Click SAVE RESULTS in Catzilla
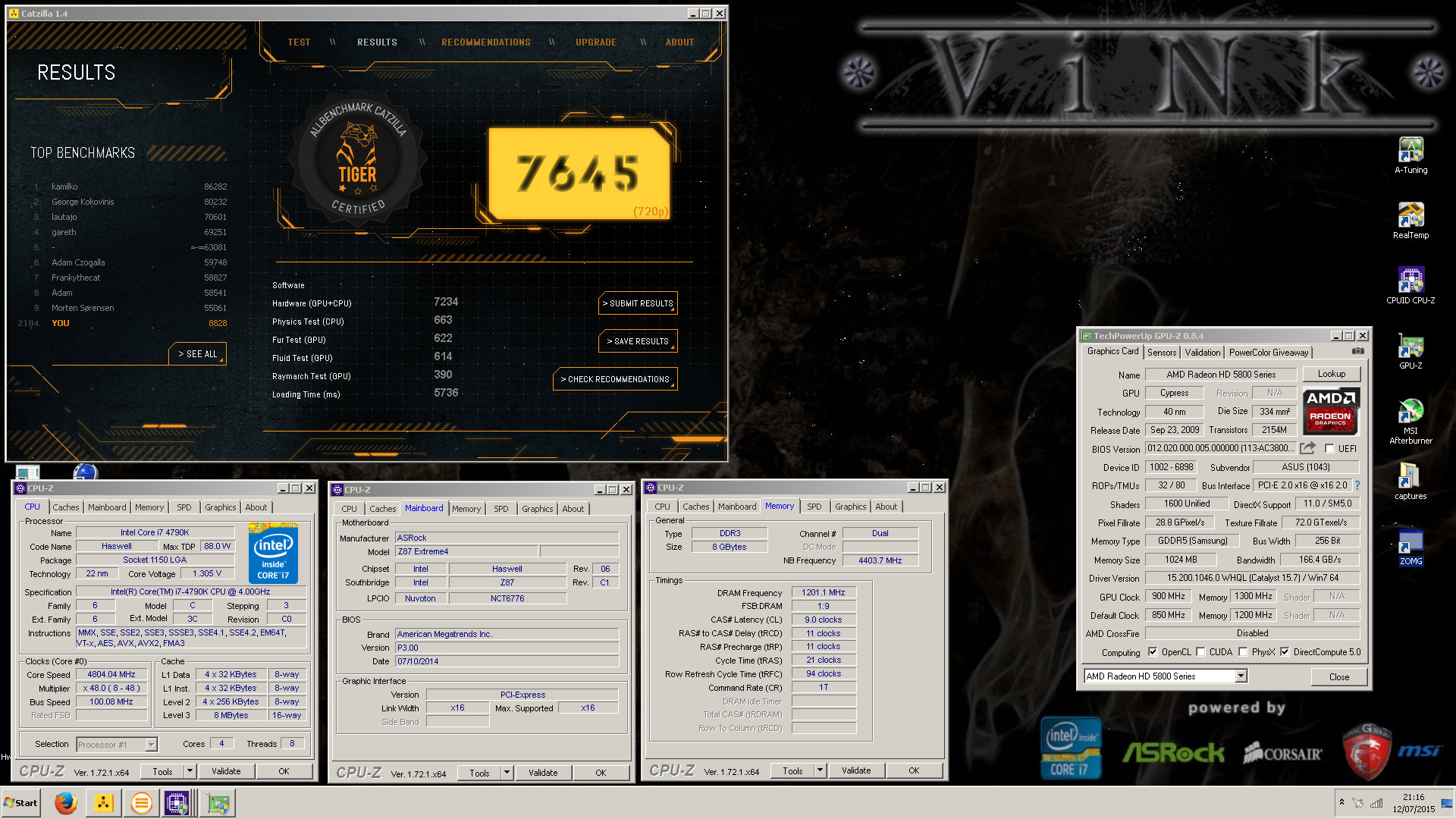 (x=638, y=341)
